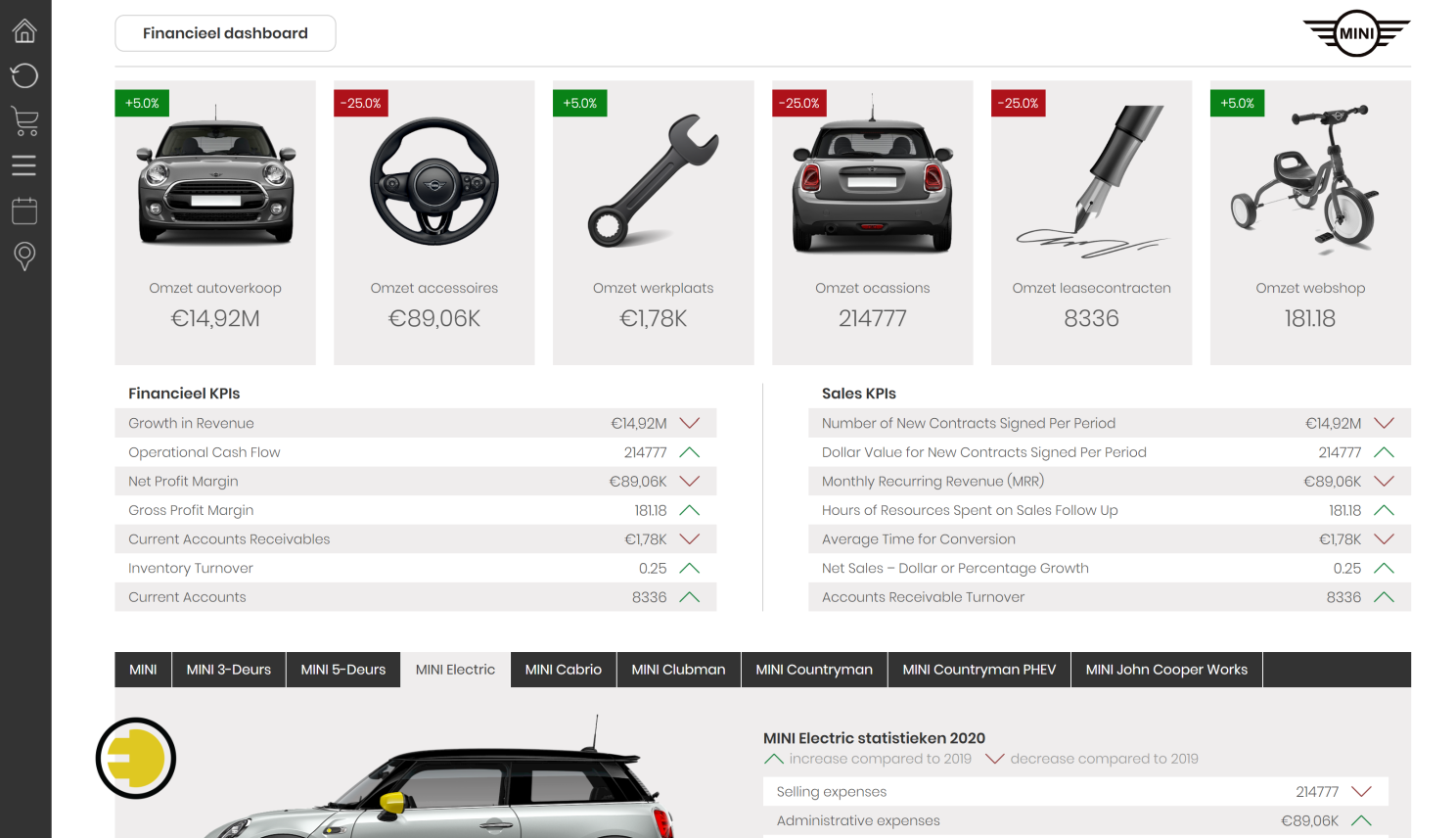Click the MINI logo in header
This screenshot has width=1456, height=838.
1356,33
